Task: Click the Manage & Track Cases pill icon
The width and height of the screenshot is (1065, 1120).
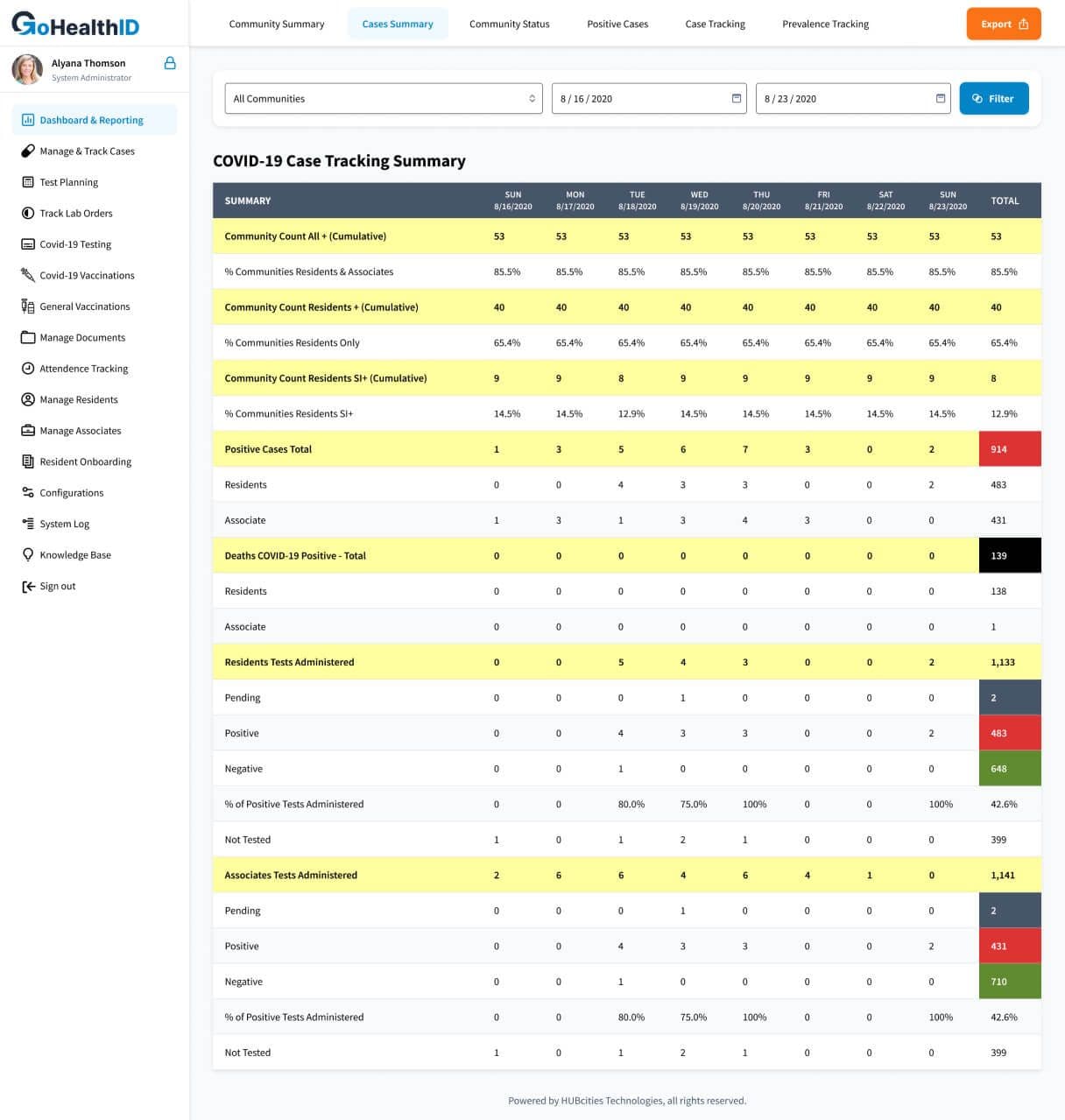Action: [x=28, y=151]
